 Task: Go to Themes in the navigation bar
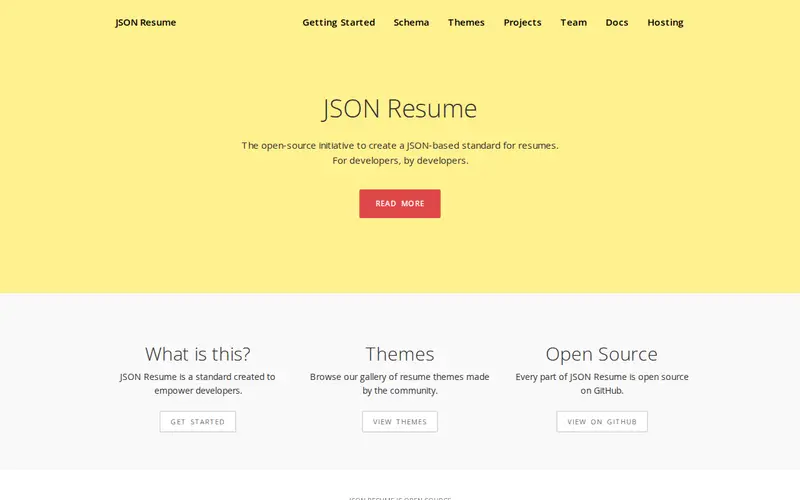click(x=466, y=22)
